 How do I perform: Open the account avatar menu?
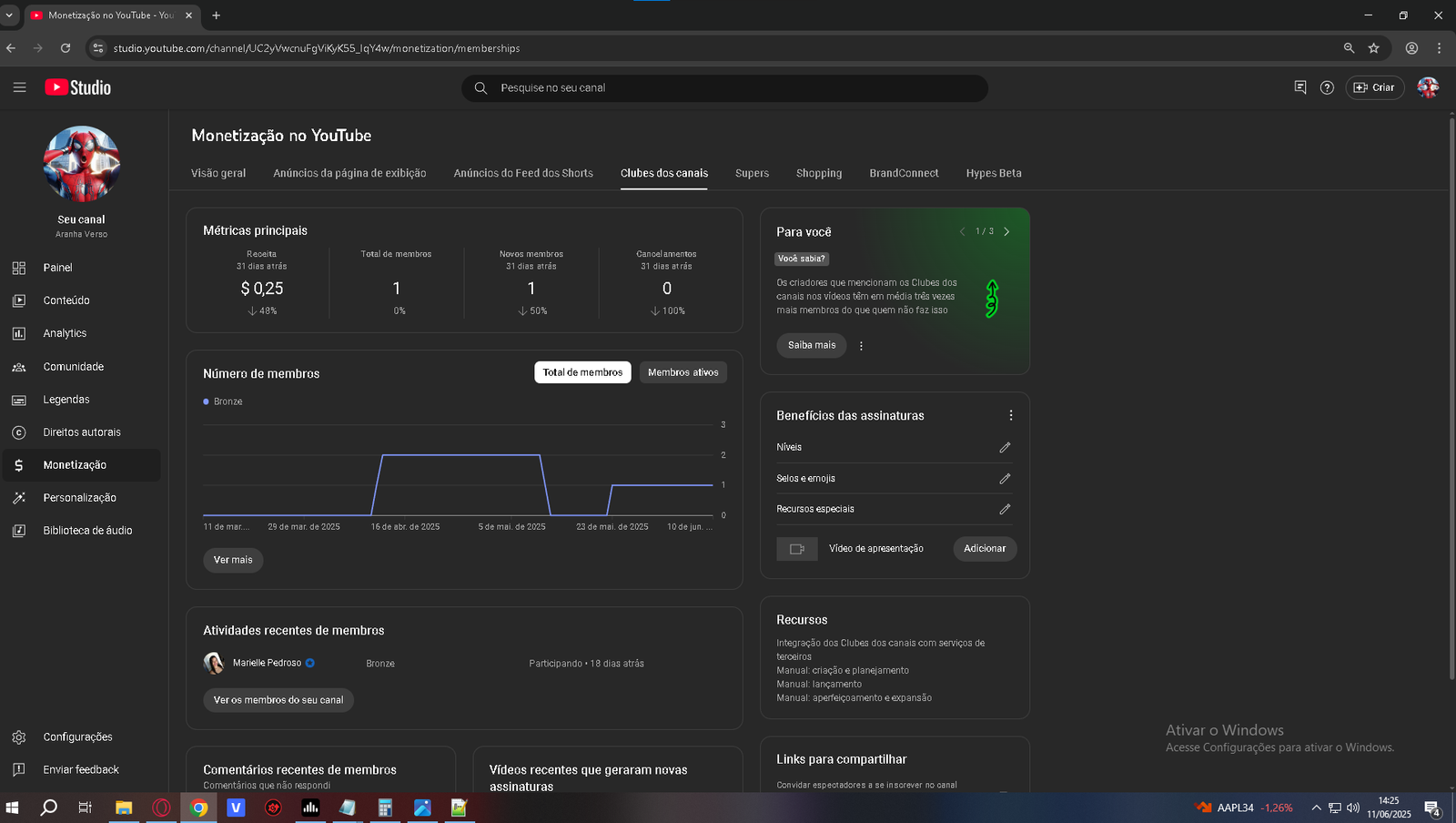click(1428, 87)
